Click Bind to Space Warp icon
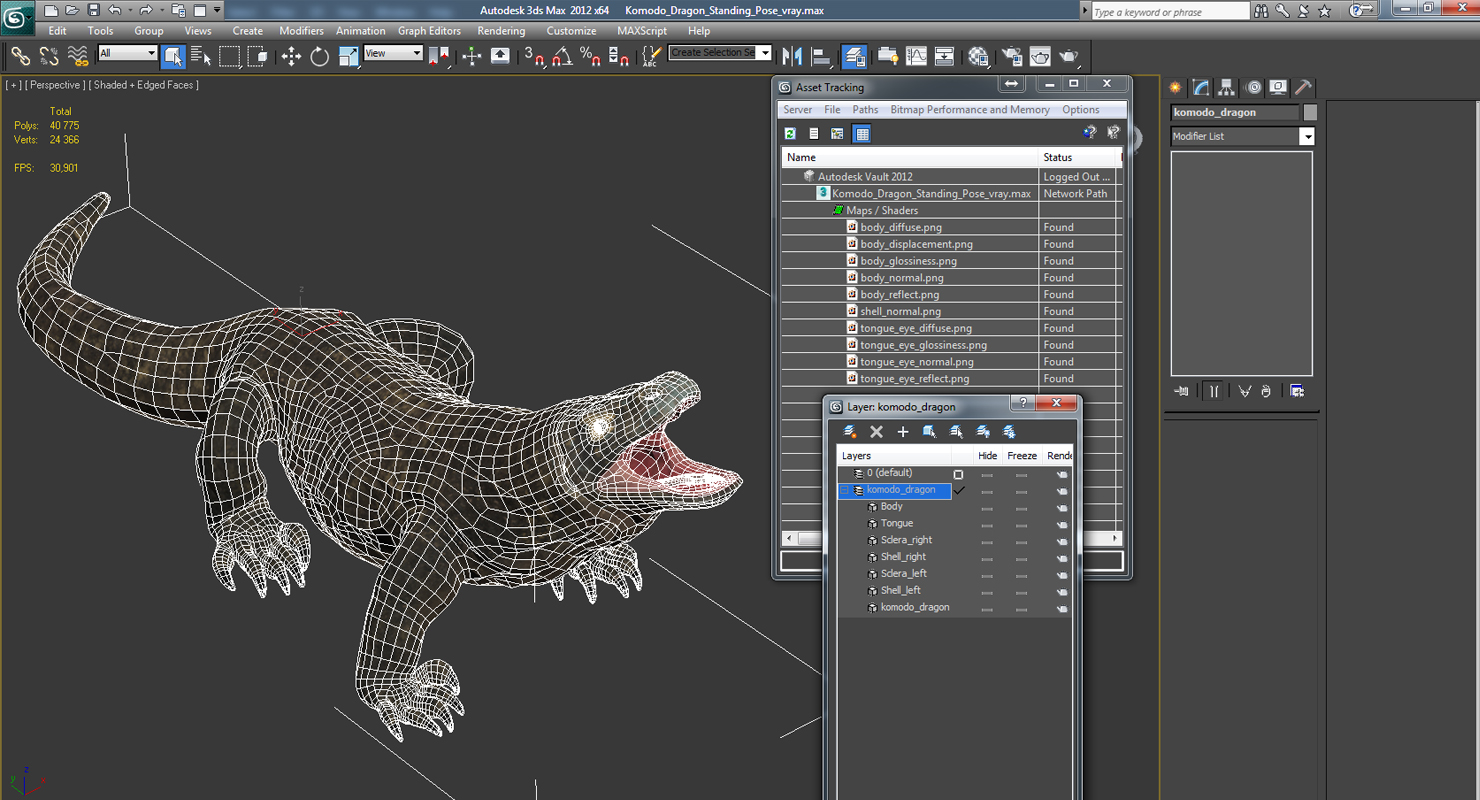This screenshot has height=800, width=1480. tap(77, 56)
